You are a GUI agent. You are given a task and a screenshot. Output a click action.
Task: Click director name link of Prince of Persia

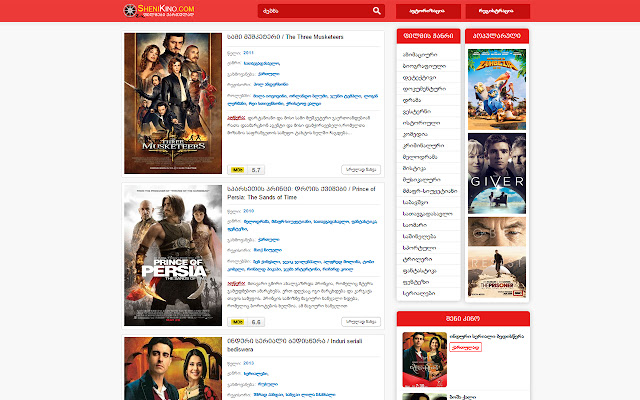tap(268, 250)
